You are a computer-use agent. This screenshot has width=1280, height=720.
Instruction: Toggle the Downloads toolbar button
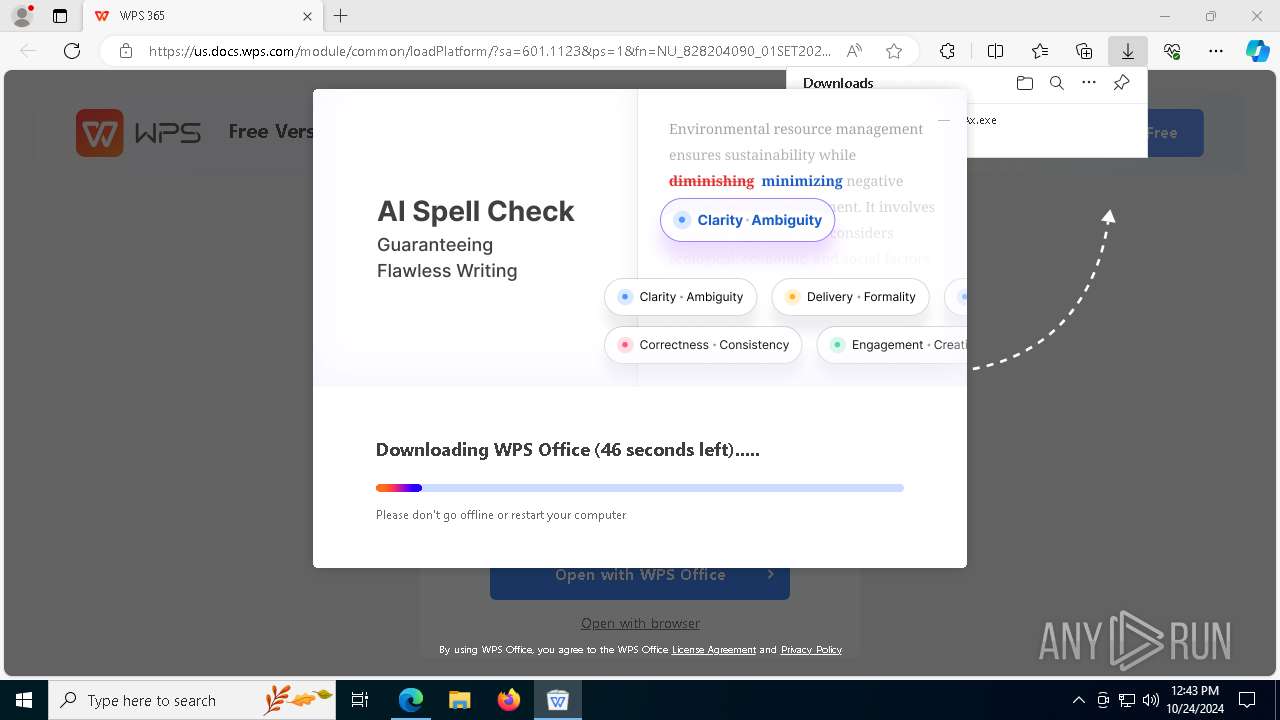1128,51
